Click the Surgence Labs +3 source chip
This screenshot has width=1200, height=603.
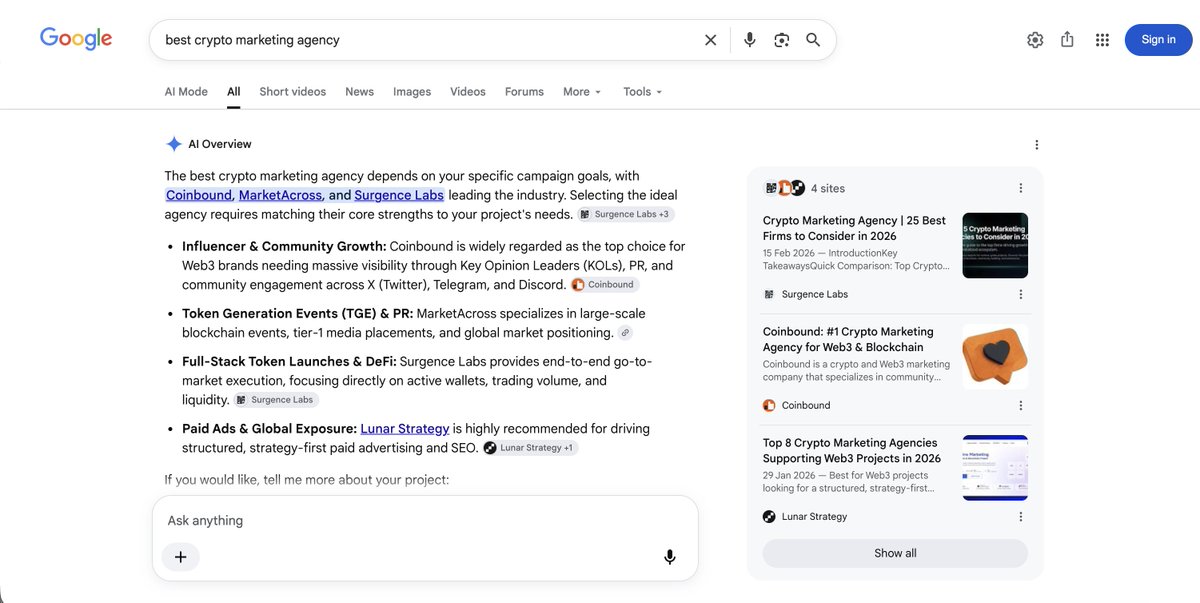(626, 214)
